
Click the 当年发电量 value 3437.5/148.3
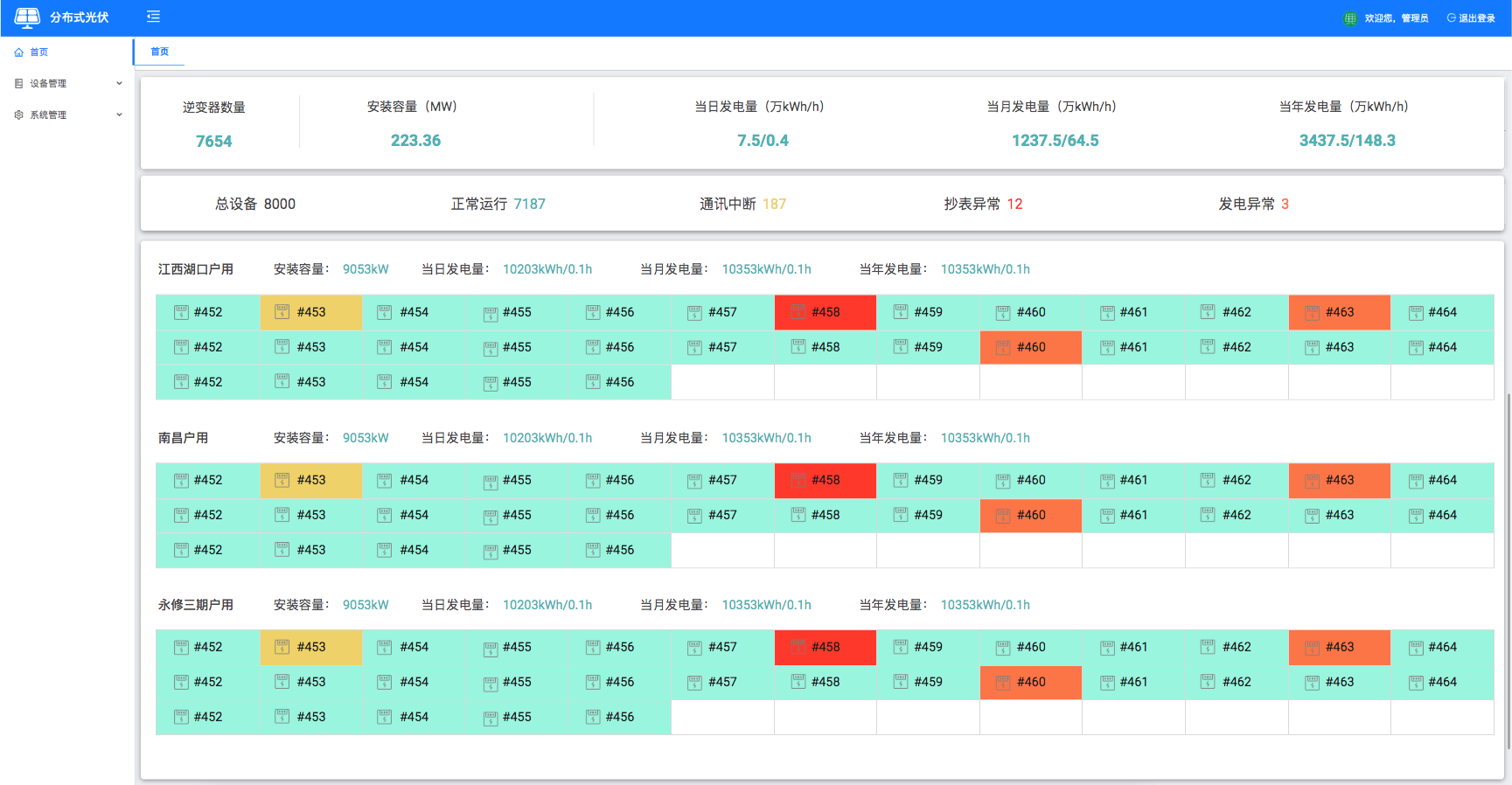(x=1348, y=141)
